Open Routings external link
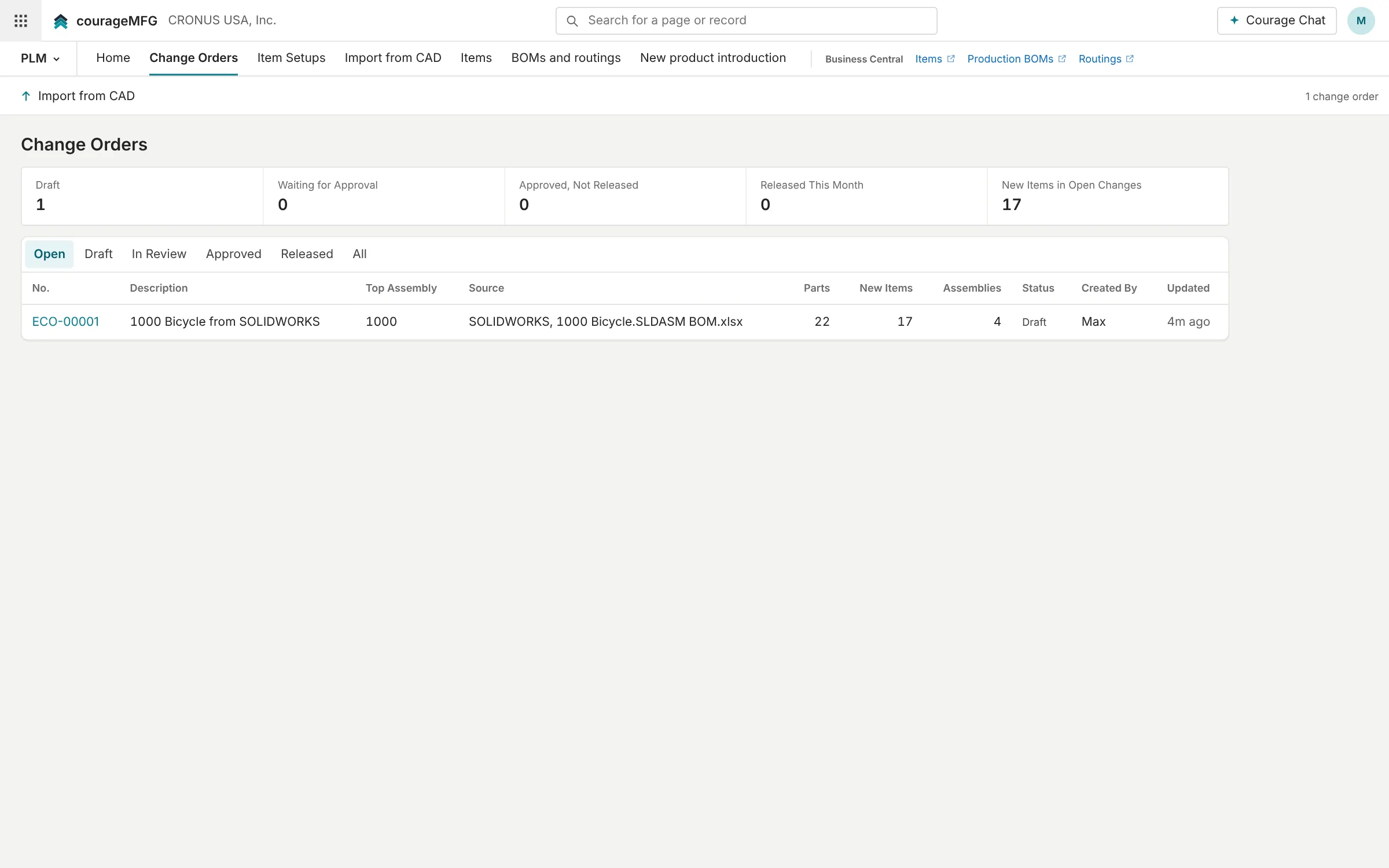The height and width of the screenshot is (868, 1389). [1106, 59]
